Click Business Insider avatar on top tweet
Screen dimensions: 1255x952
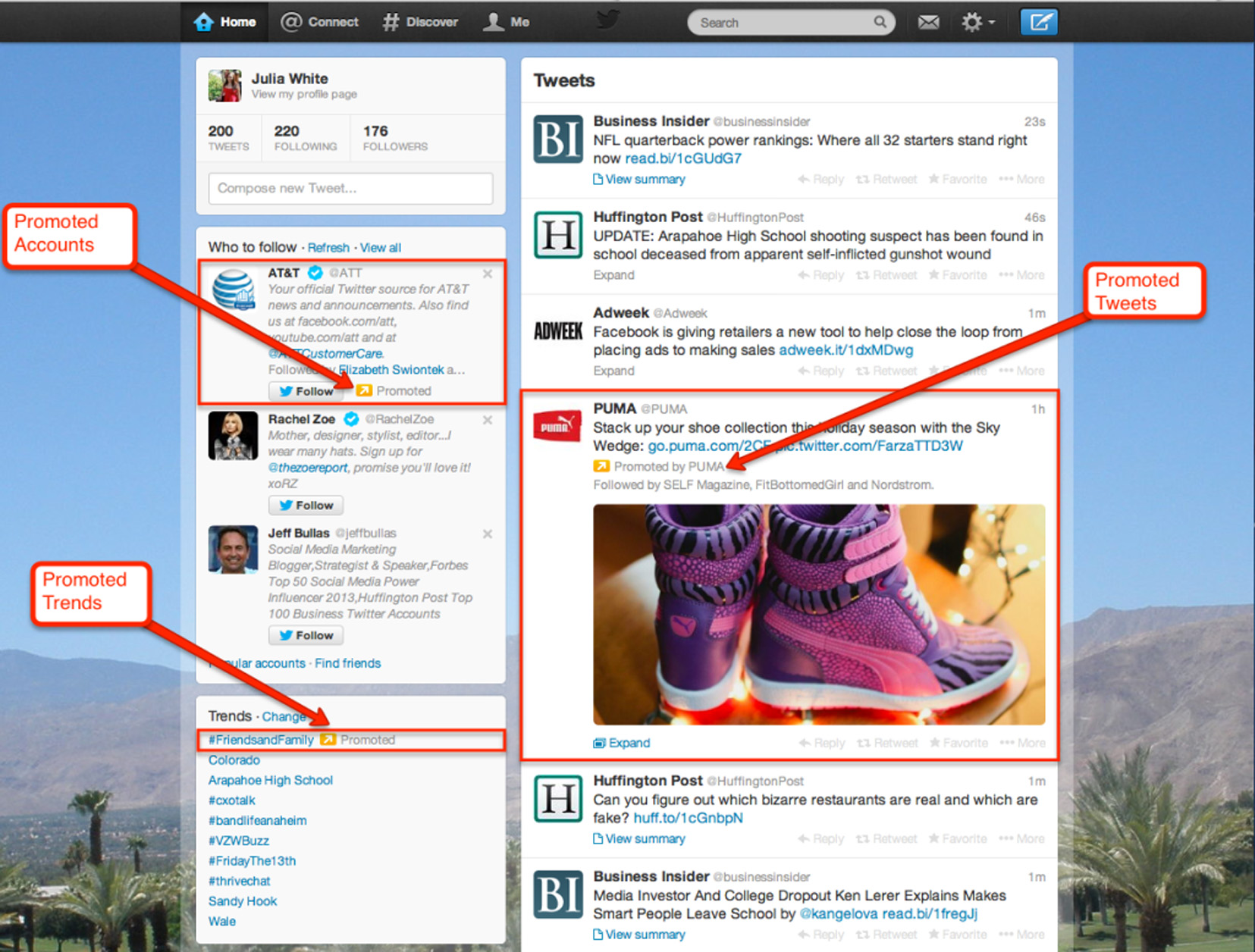[557, 139]
